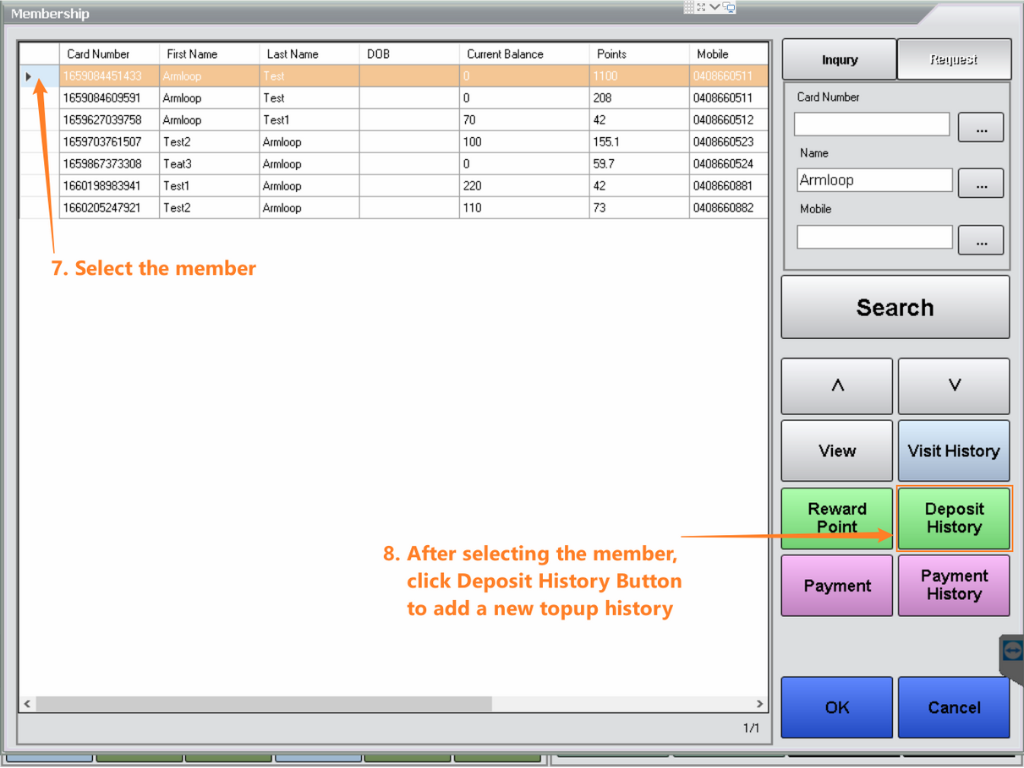Click the Card Number input field
The width and height of the screenshot is (1024, 768).
872,124
